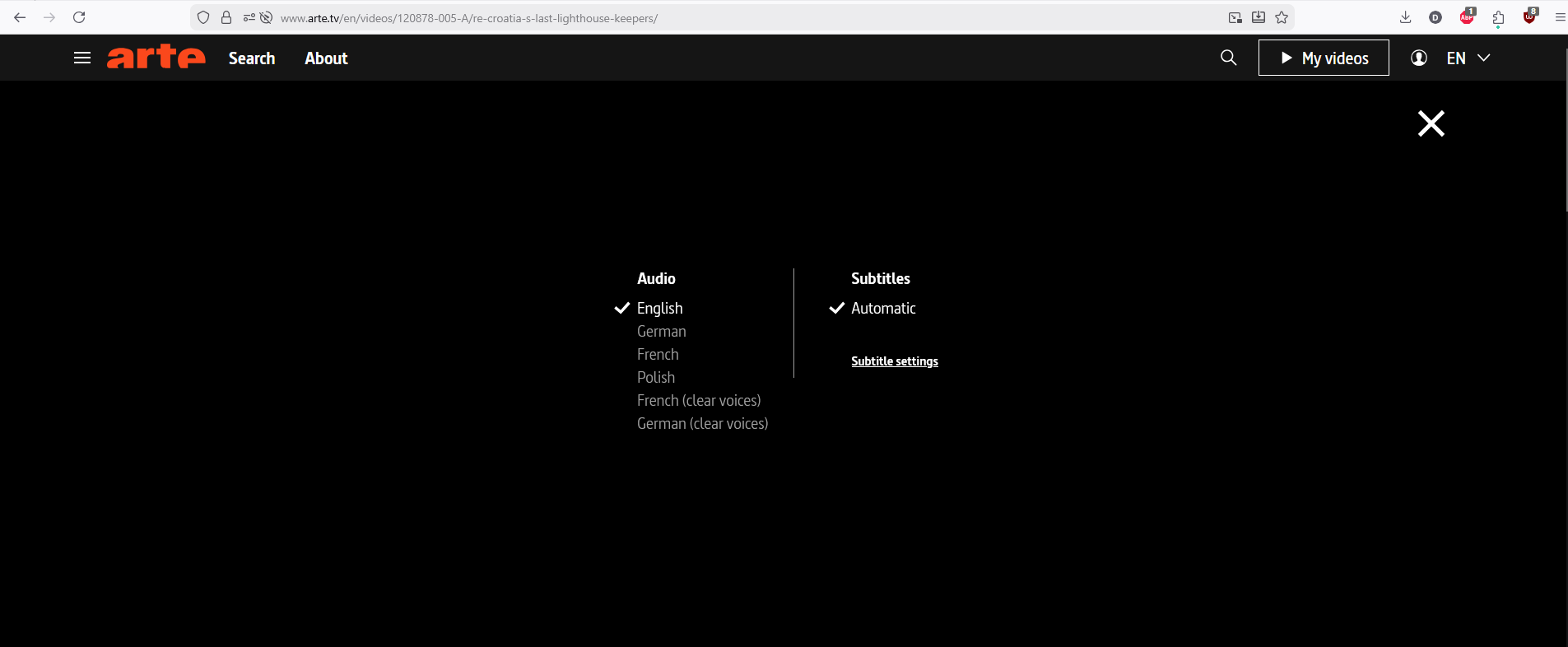Click the arte logo
1568x647 pixels.
[156, 57]
